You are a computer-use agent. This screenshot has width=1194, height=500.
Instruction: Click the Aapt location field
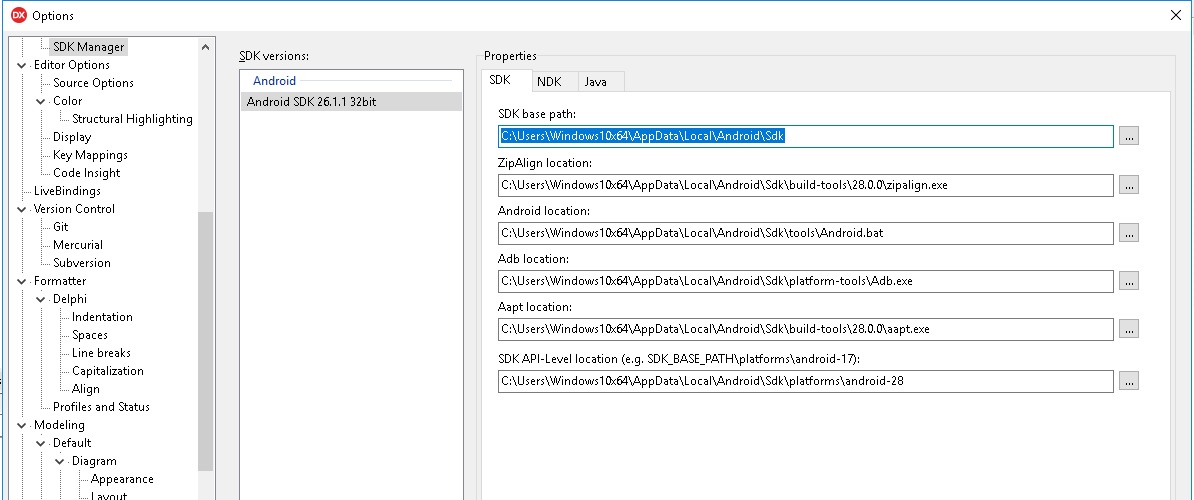click(x=806, y=329)
